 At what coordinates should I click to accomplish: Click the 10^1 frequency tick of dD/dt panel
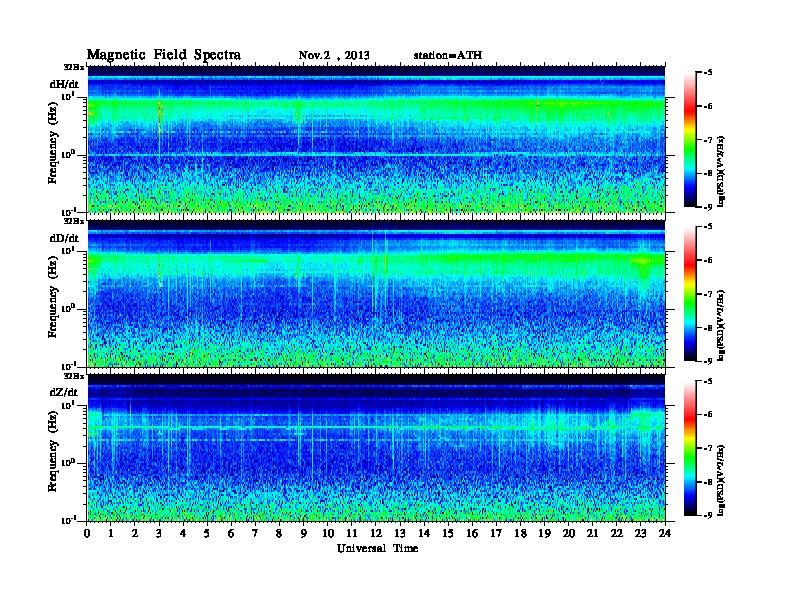(68, 251)
